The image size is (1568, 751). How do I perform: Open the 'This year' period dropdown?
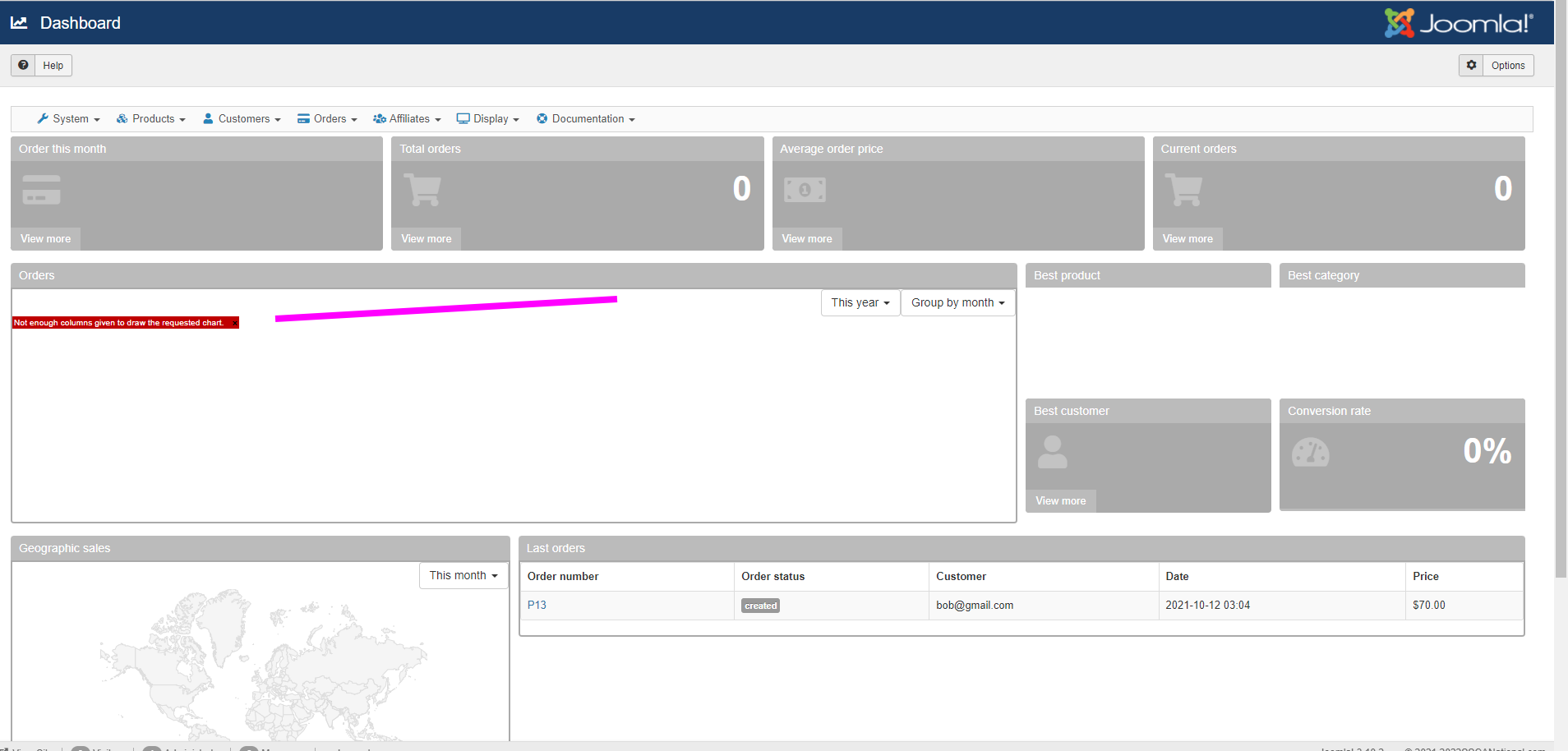click(860, 303)
